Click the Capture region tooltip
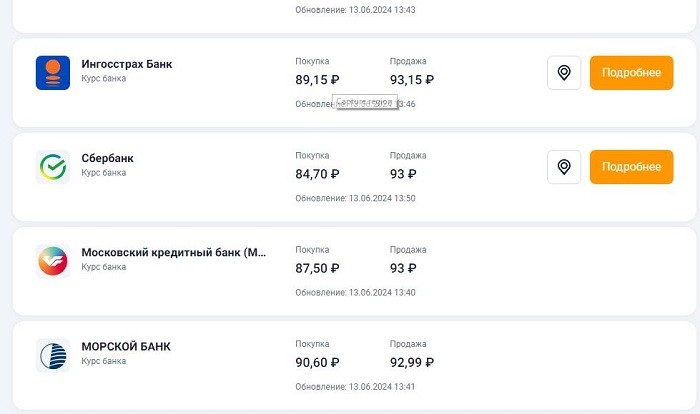The image size is (700, 414). (367, 102)
